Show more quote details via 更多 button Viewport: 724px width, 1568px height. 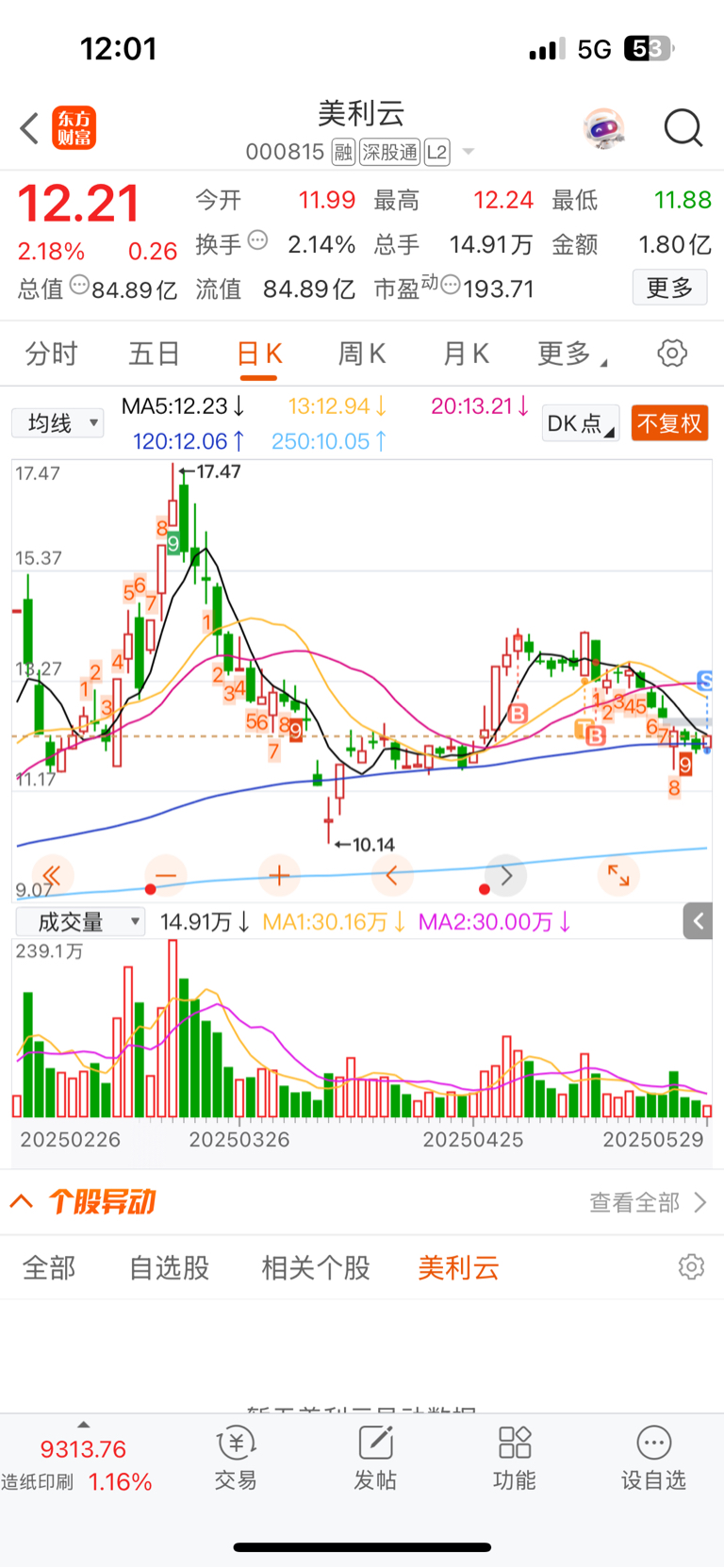(x=669, y=288)
